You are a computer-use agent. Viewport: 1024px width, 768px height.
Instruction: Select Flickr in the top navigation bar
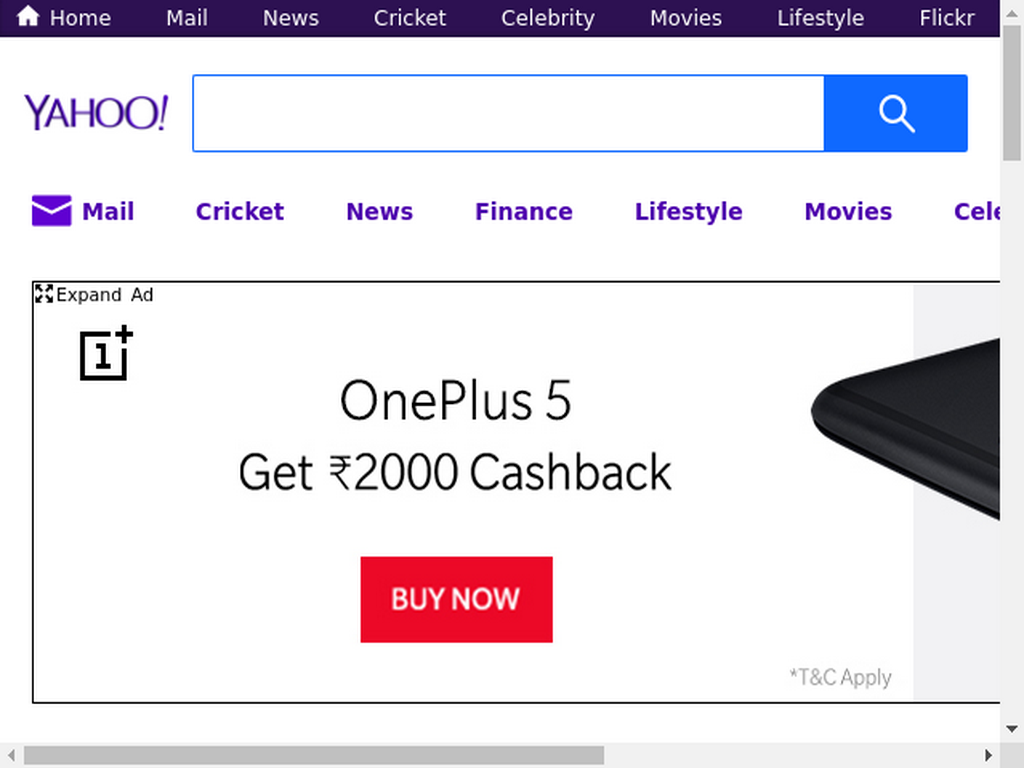pyautogui.click(x=946, y=18)
